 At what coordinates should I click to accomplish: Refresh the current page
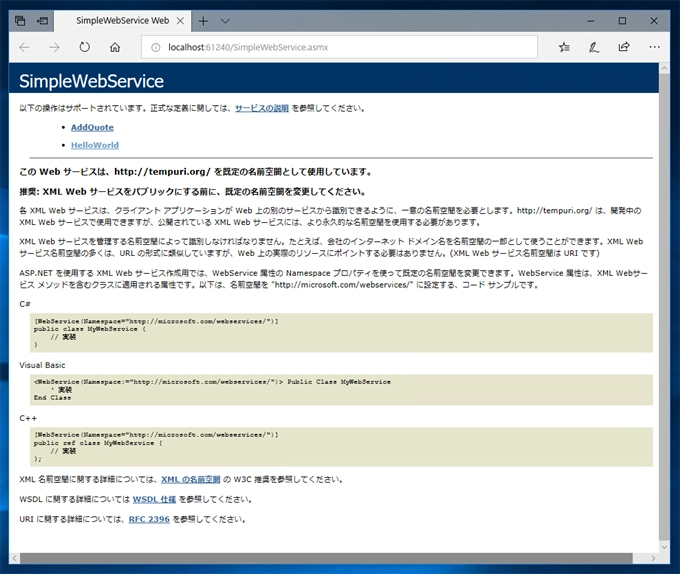point(85,47)
